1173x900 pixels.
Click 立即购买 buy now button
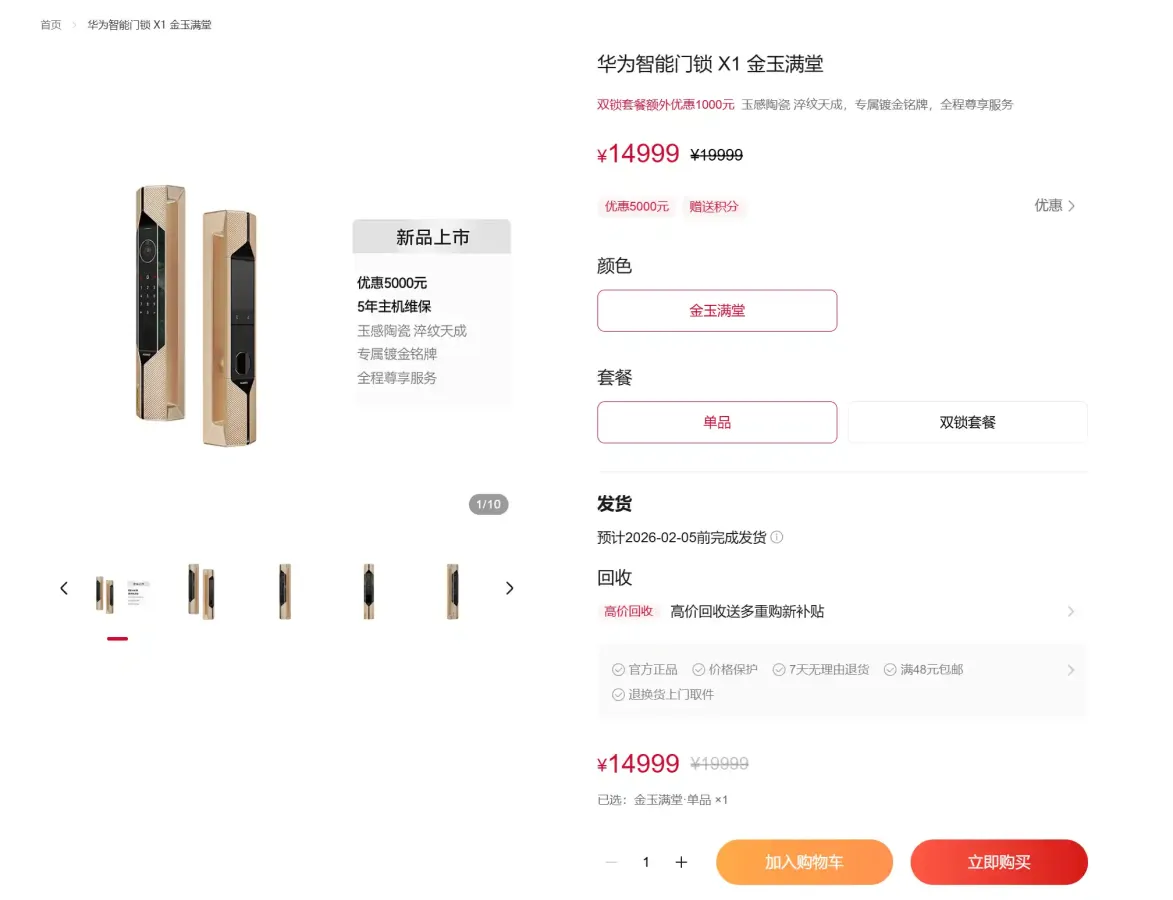click(999, 862)
